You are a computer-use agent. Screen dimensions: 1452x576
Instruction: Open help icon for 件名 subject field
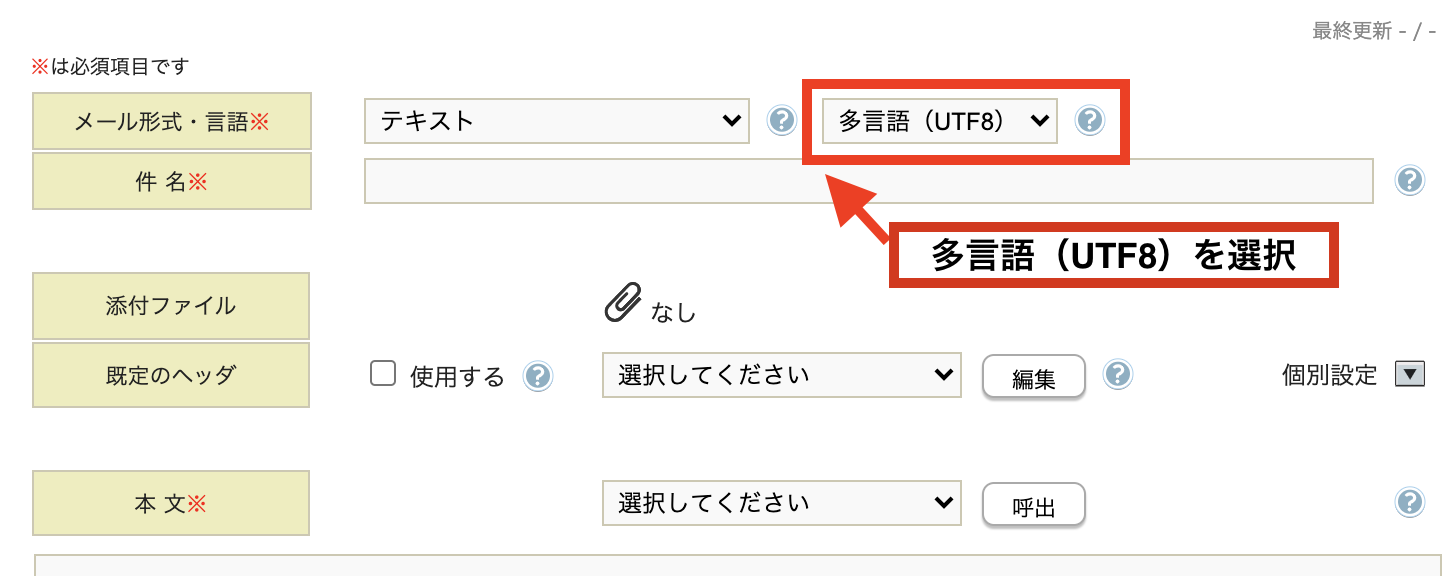click(x=1410, y=180)
